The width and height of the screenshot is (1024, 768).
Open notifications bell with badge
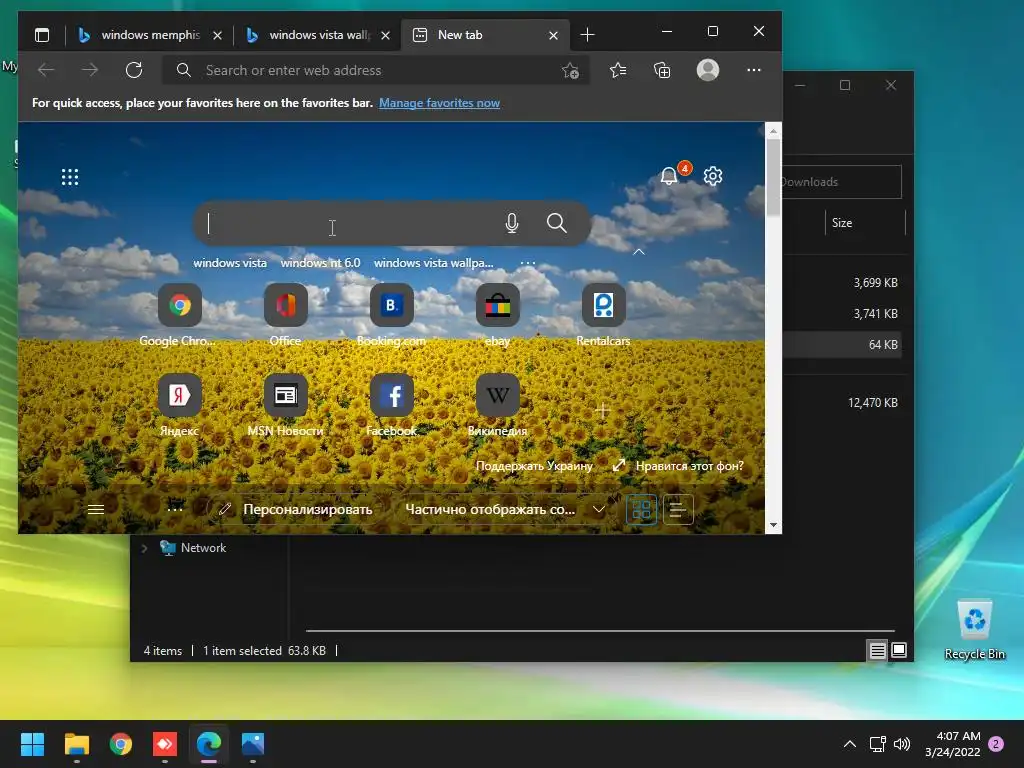[669, 176]
